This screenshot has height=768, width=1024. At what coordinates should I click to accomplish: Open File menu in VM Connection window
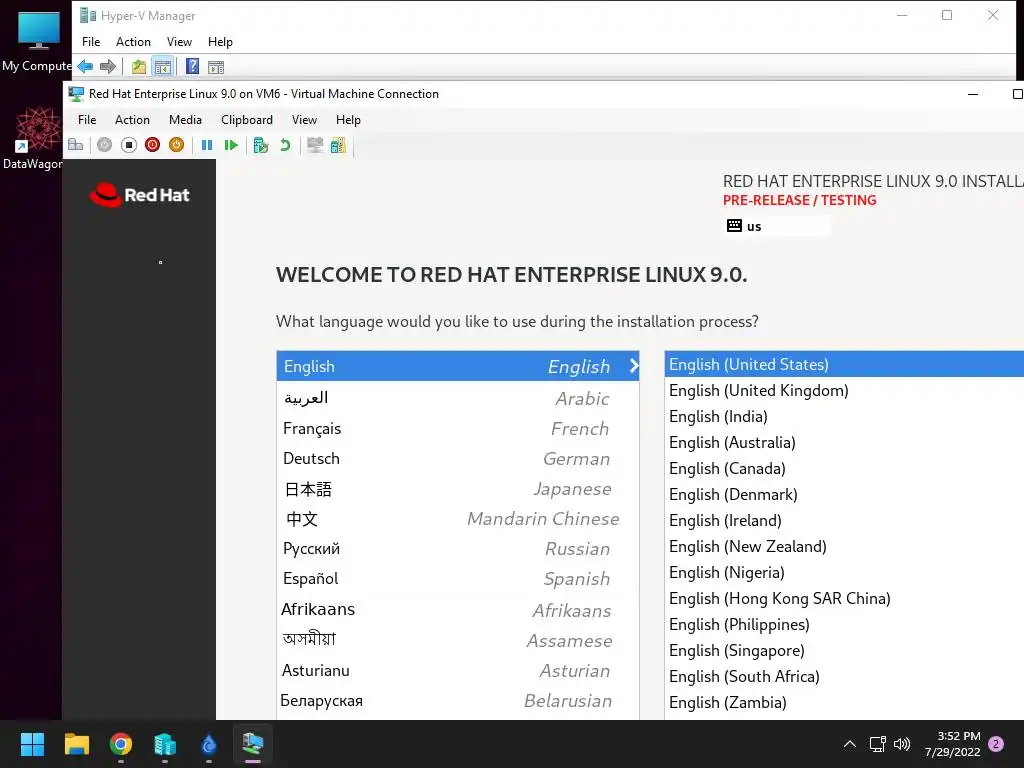pyautogui.click(x=87, y=120)
